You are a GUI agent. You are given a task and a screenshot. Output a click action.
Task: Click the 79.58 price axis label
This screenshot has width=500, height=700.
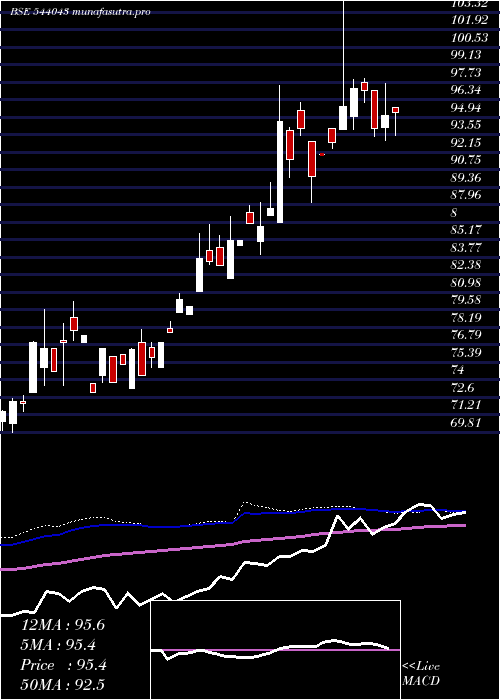(466, 300)
